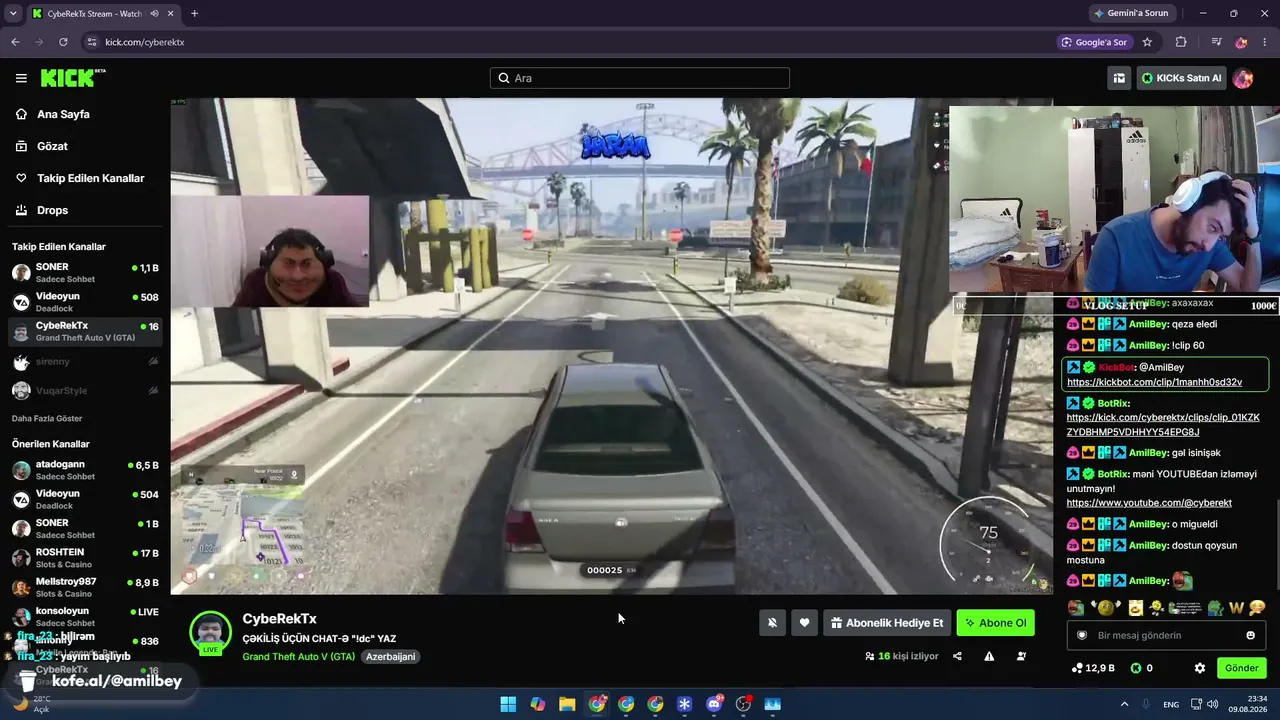Open the user profile avatar menu
This screenshot has width=1280, height=720.
1243,78
